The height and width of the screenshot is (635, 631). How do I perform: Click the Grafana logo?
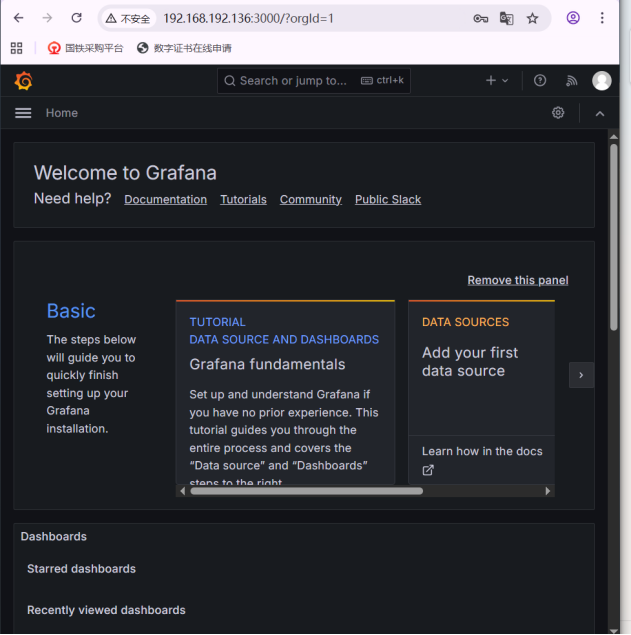click(23, 81)
